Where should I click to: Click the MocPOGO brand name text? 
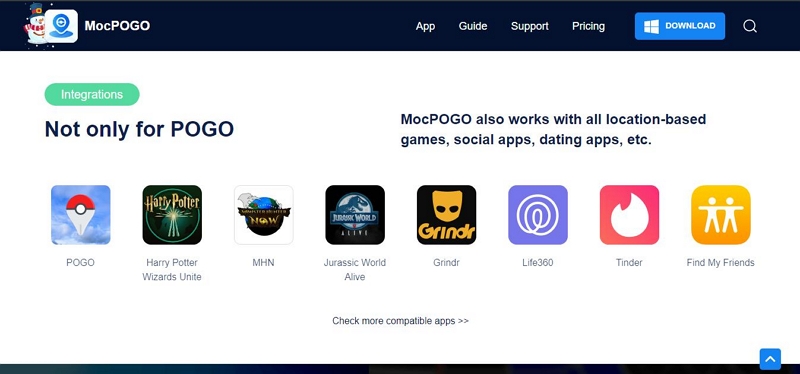click(117, 26)
